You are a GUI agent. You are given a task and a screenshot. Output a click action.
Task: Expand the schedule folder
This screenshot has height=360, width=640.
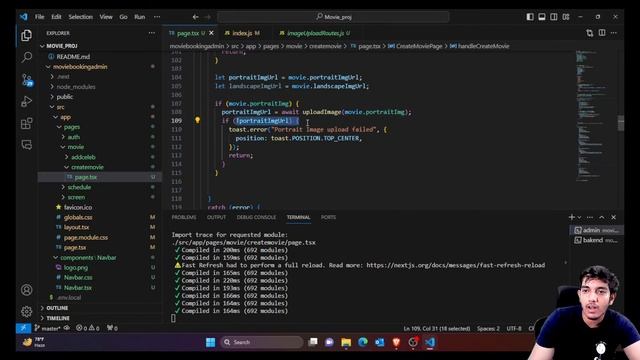[79, 187]
